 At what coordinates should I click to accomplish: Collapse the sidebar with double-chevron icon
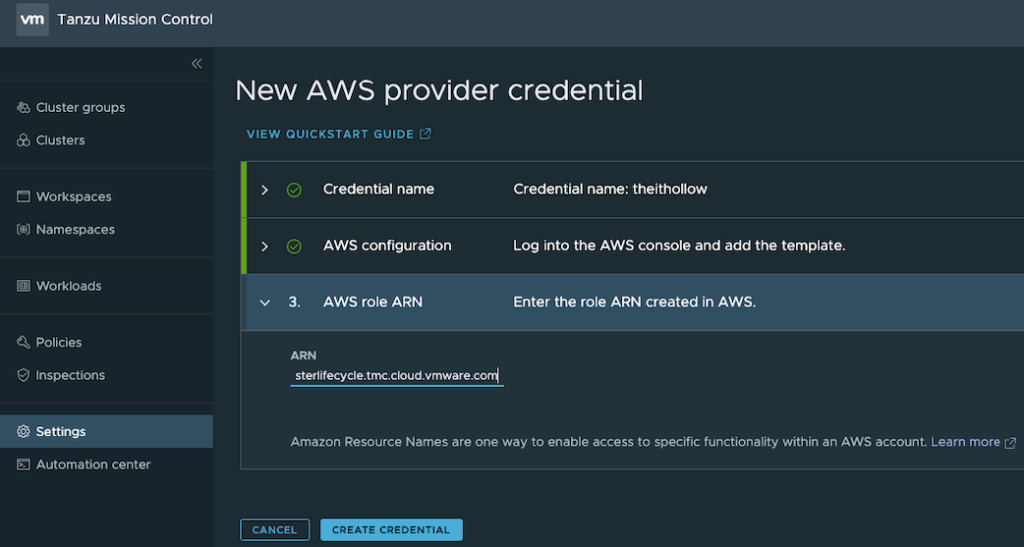pyautogui.click(x=197, y=63)
